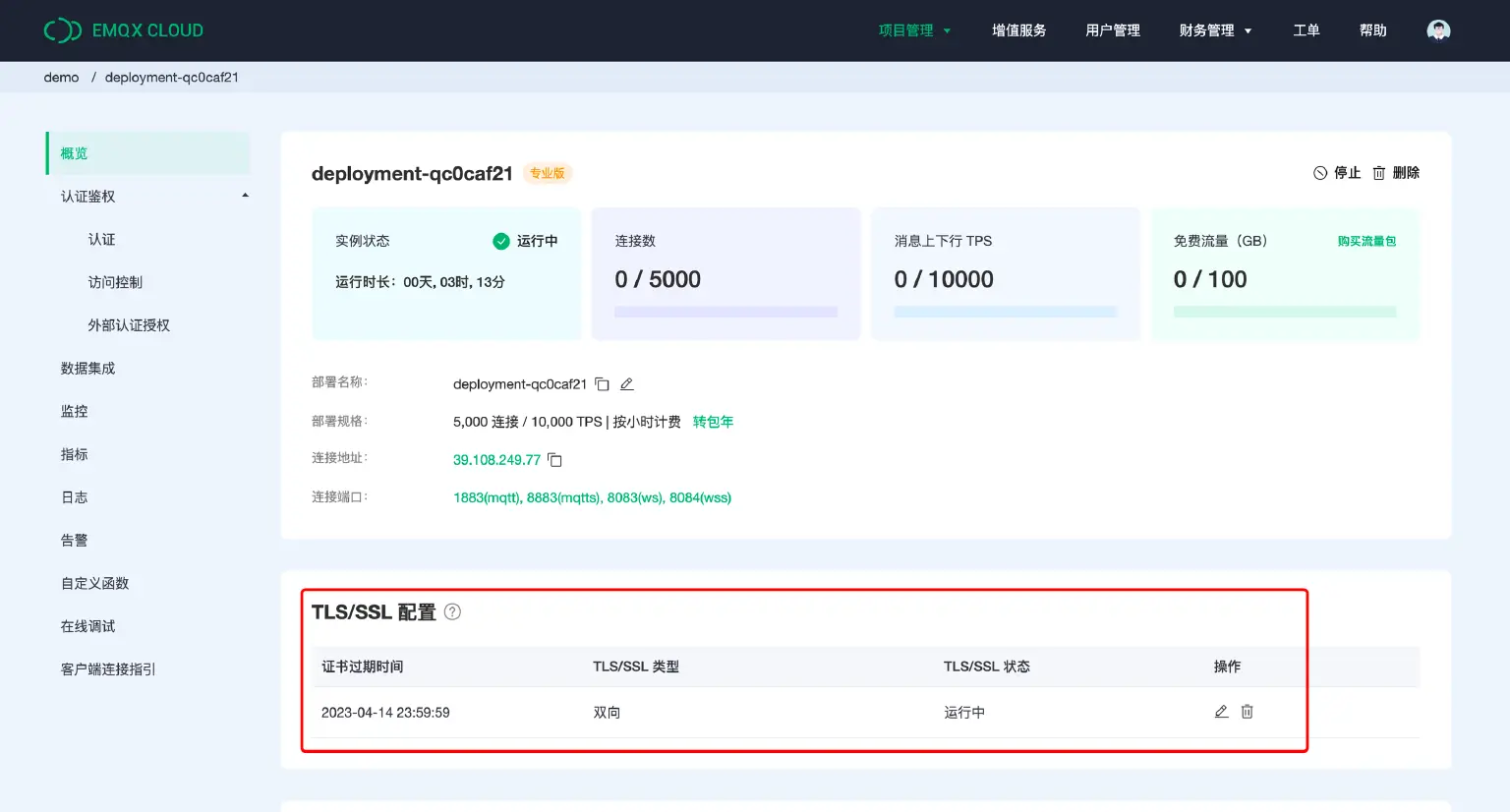The image size is (1510, 812).
Task: Click the 连接数 progress bar
Action: [726, 311]
